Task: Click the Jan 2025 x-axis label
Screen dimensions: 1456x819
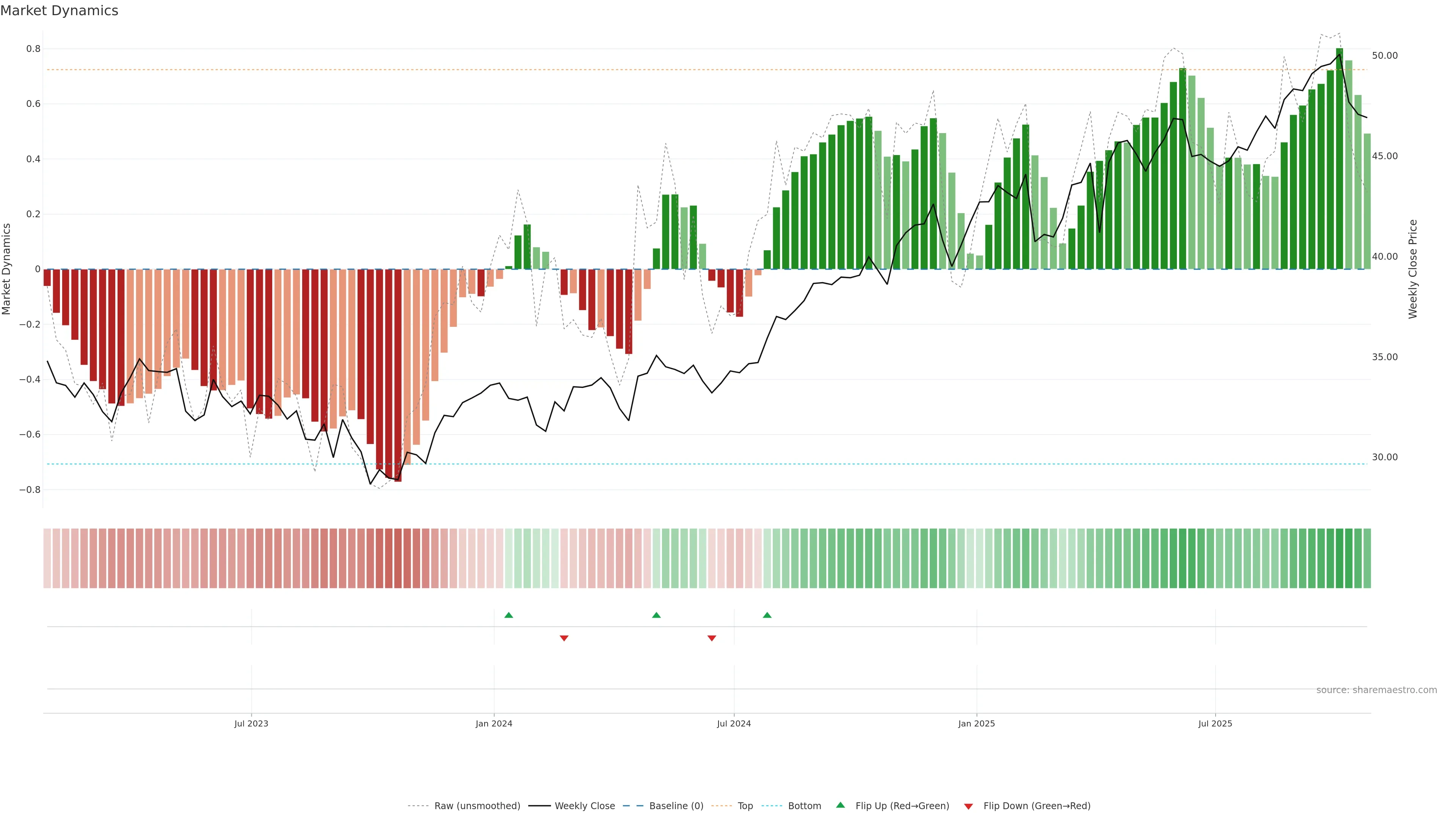Action: [x=976, y=723]
